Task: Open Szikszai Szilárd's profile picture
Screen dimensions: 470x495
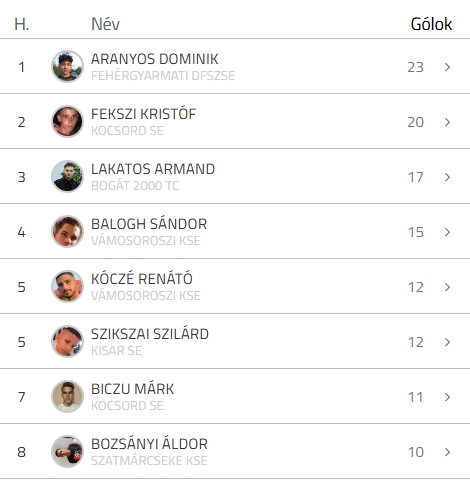Action: tap(67, 341)
